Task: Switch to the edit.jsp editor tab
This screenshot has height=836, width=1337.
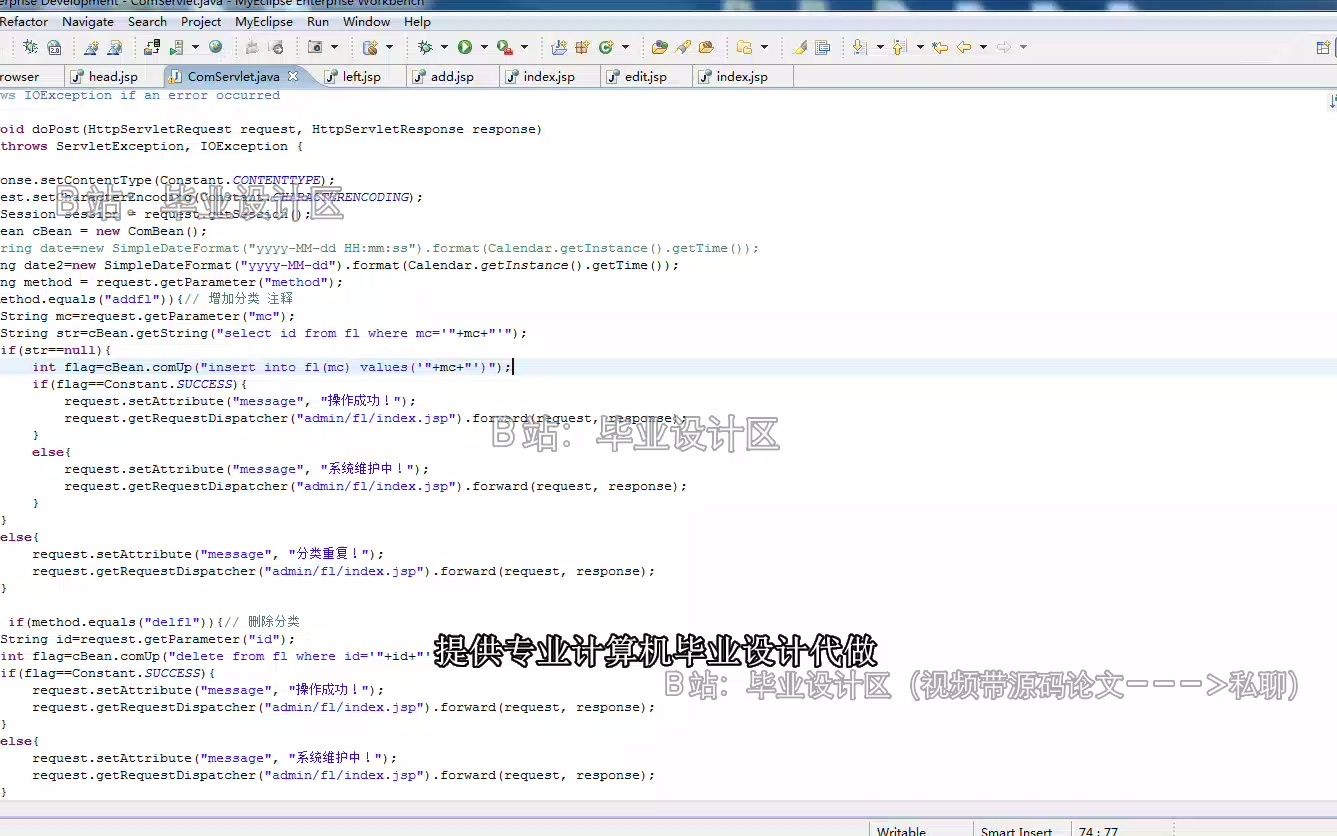Action: tap(645, 76)
